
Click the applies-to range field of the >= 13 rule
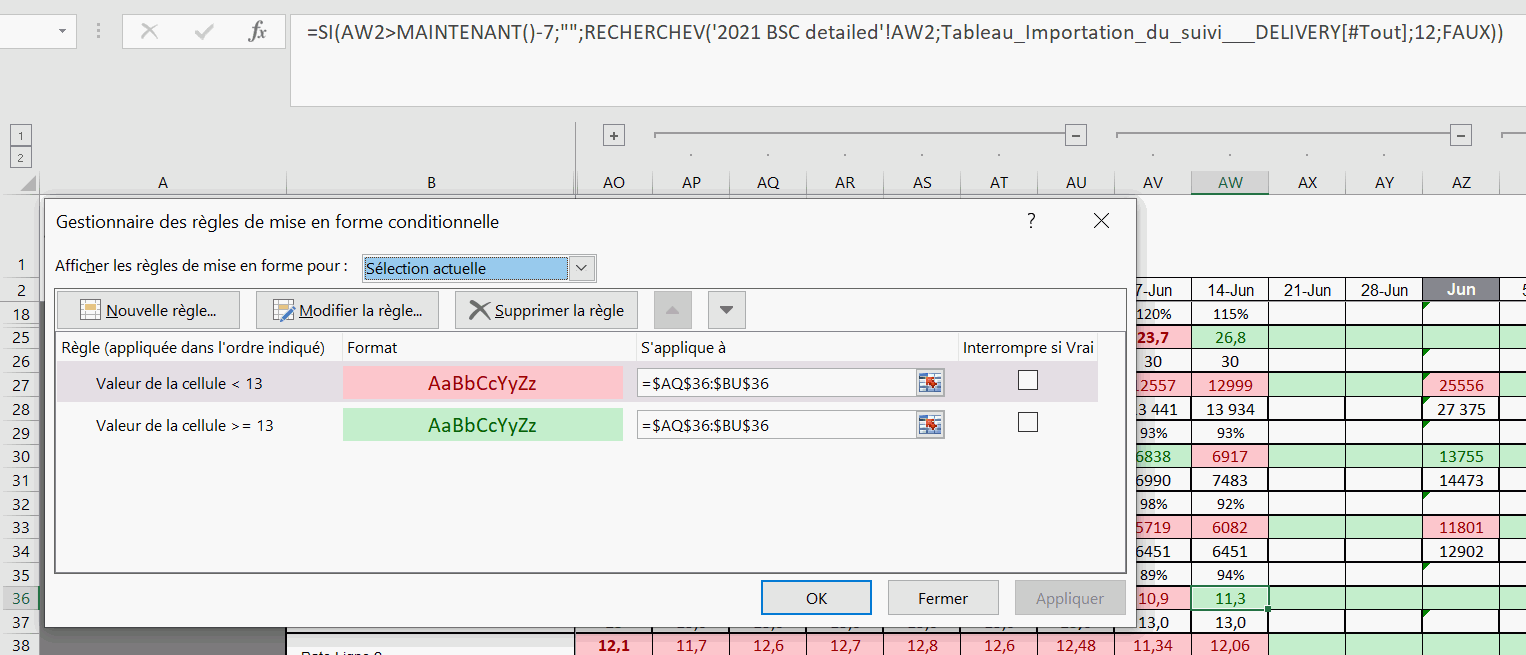coord(776,425)
